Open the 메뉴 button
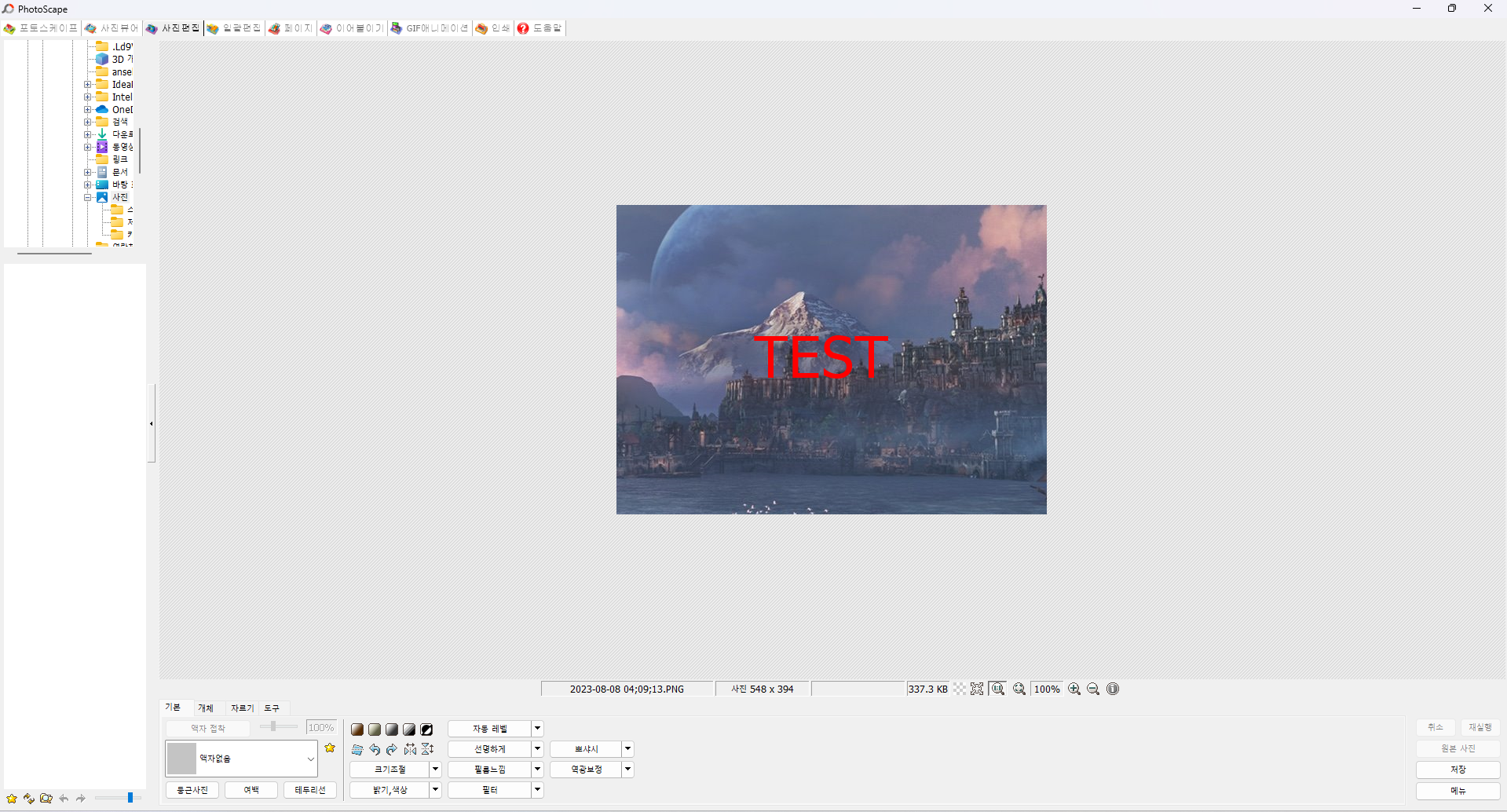The height and width of the screenshot is (812, 1507). [1458, 791]
